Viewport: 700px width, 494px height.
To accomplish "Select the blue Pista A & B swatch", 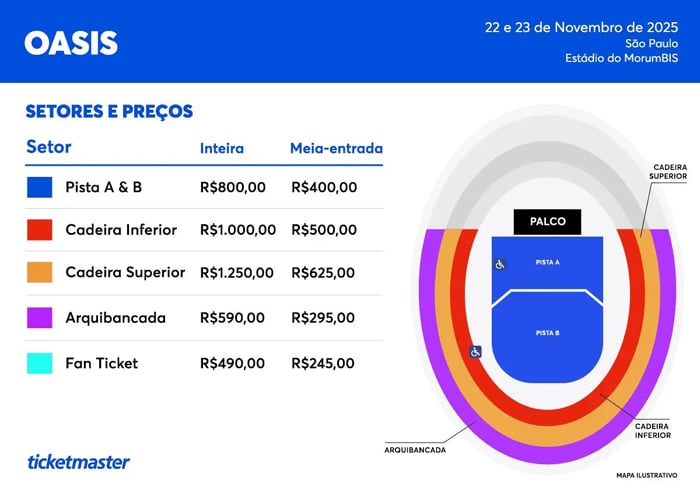I will pyautogui.click(x=40, y=187).
